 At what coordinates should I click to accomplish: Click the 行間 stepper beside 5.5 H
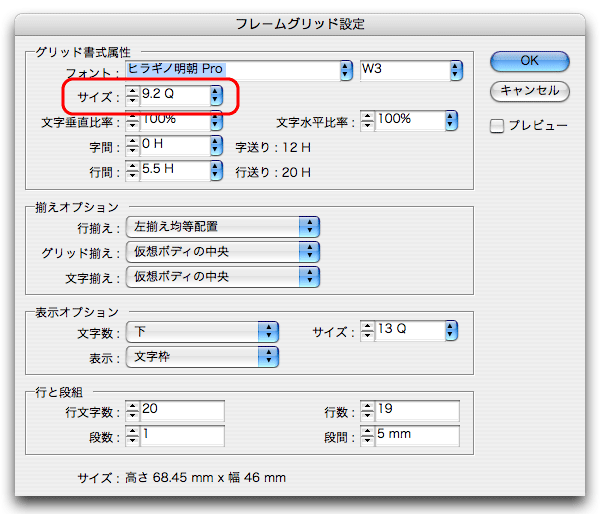(x=132, y=171)
